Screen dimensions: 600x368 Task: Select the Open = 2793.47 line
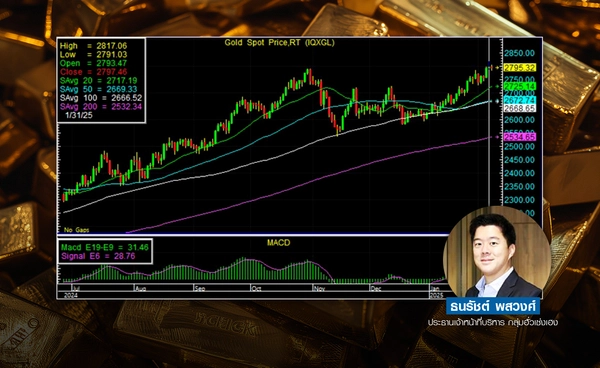click(x=93, y=64)
